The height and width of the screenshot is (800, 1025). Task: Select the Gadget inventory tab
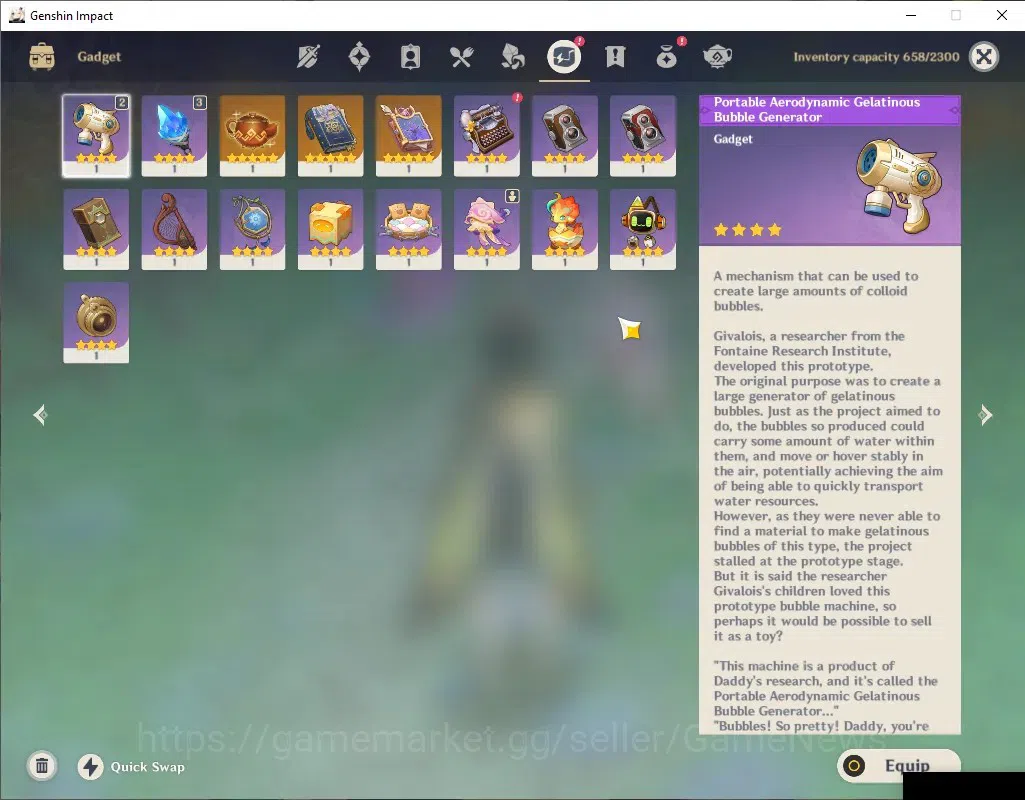click(x=564, y=57)
